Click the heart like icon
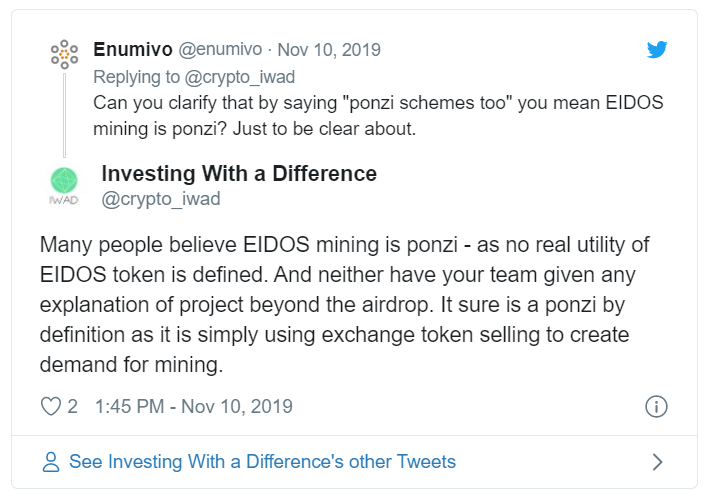This screenshot has height=502, width=710. 51,406
